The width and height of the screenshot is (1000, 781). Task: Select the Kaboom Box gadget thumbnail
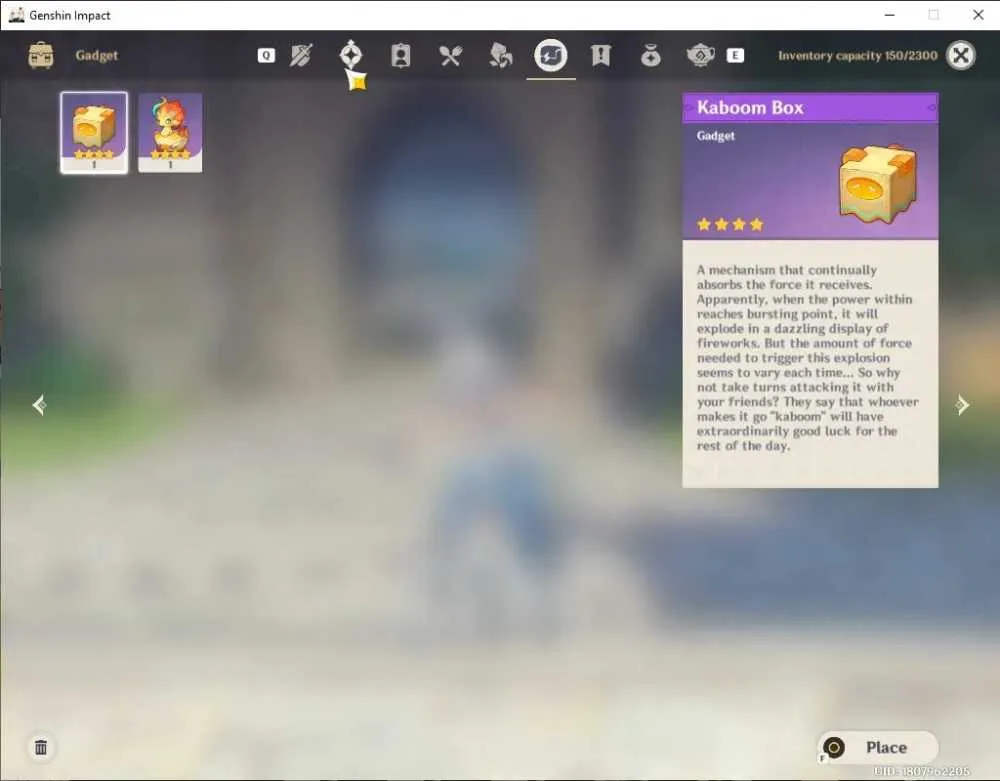click(x=94, y=133)
